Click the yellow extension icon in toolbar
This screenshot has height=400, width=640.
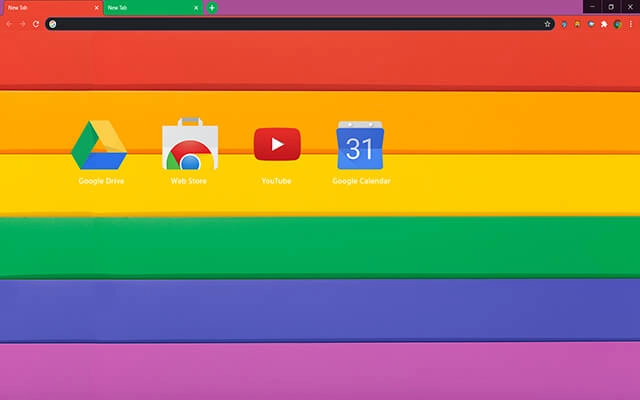tap(578, 24)
